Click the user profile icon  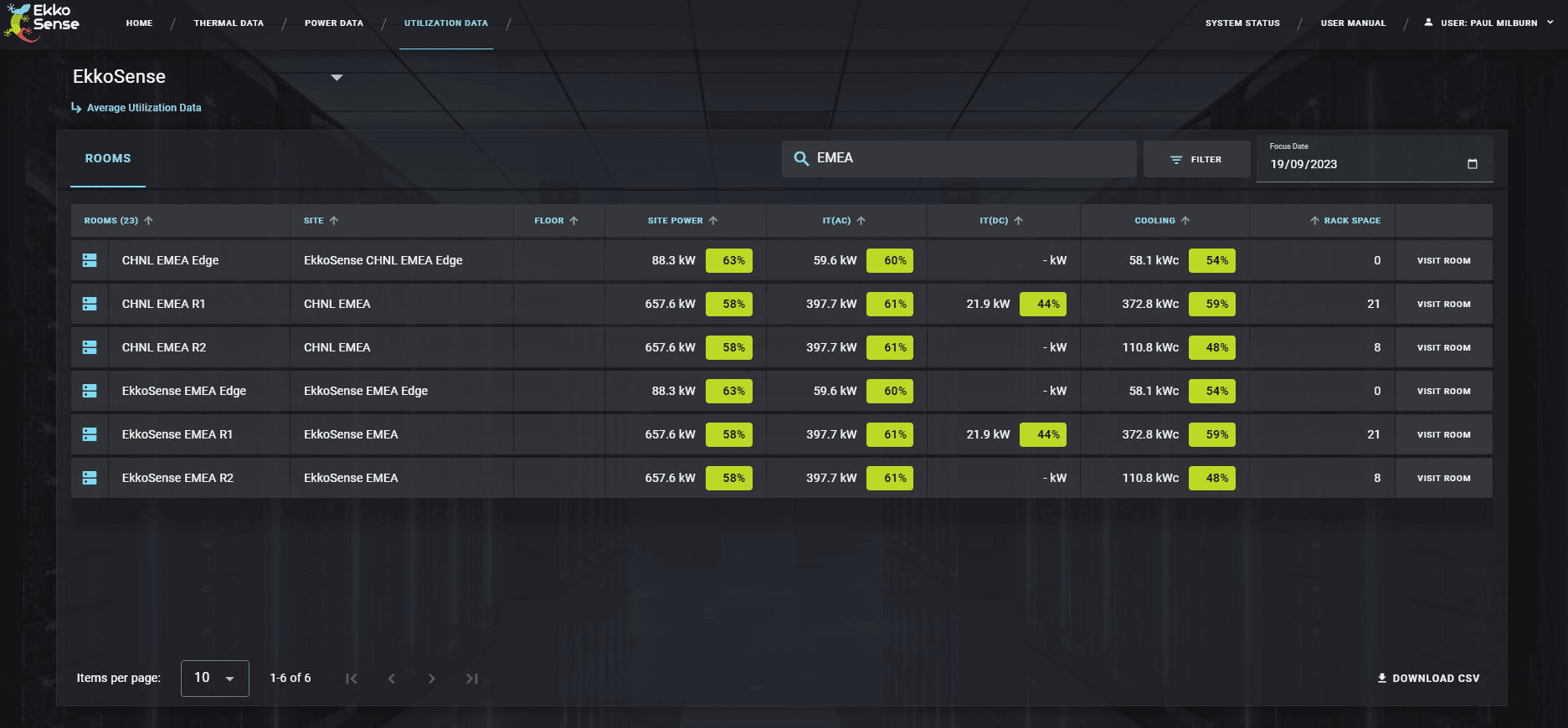pos(1428,23)
